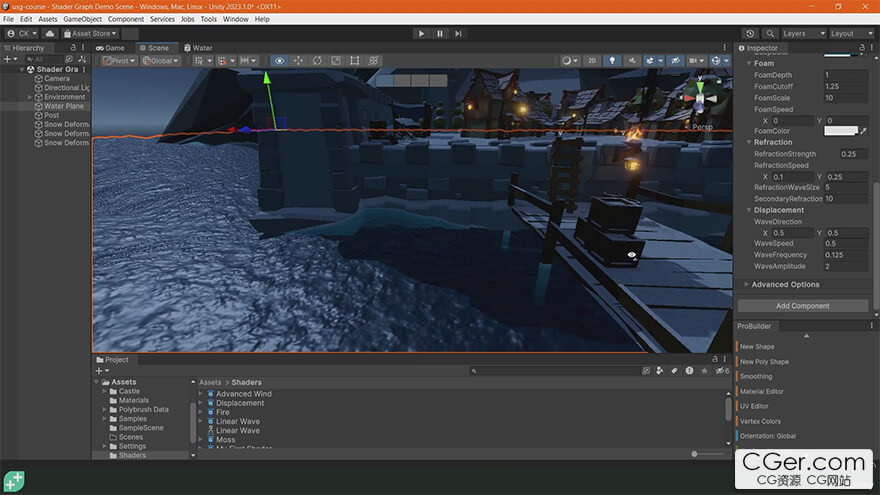Switch to the Game tab

coord(111,48)
